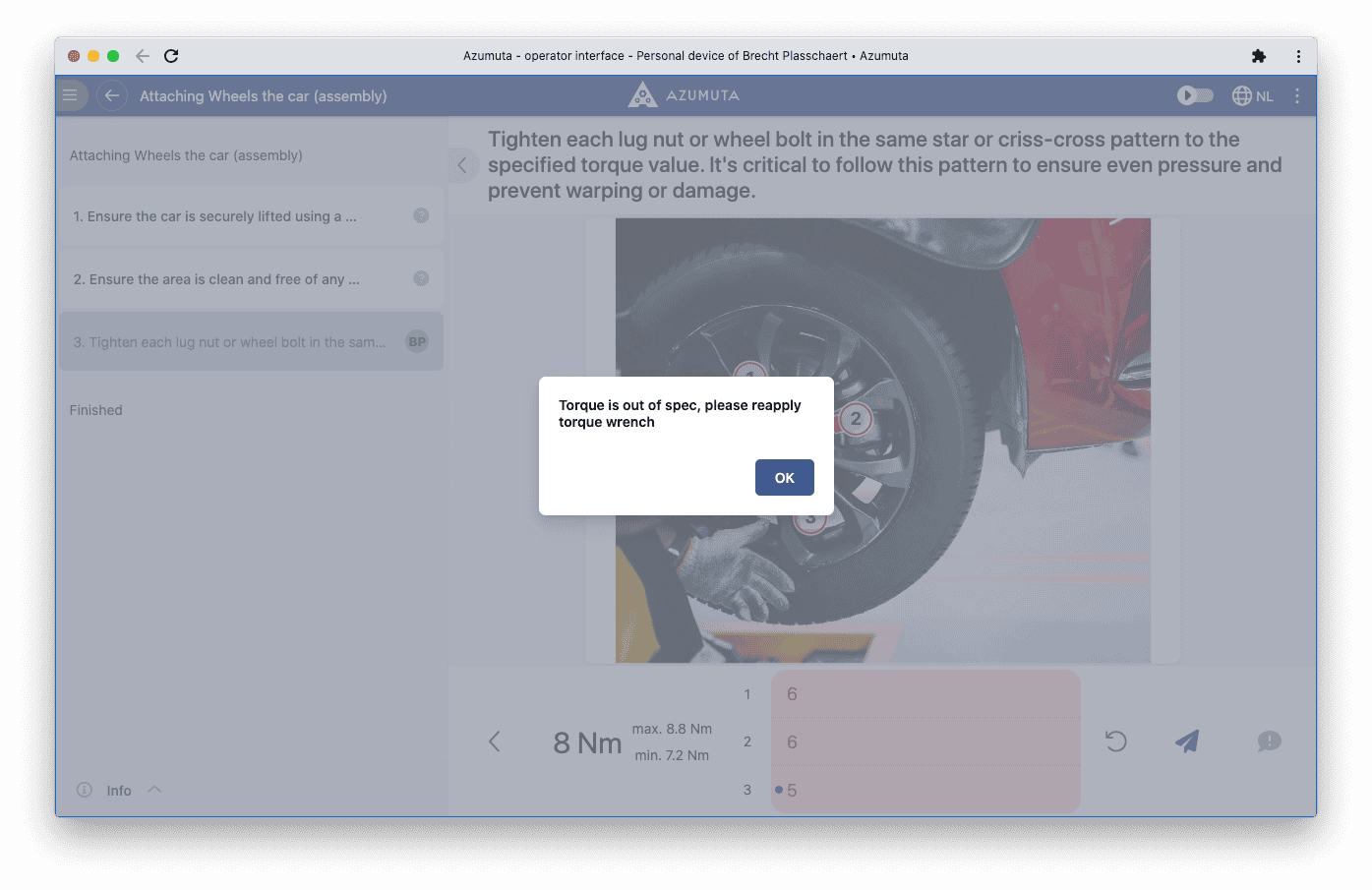Open the Chrome browser menu
Viewport: 1372px width, 890px height.
click(x=1297, y=56)
